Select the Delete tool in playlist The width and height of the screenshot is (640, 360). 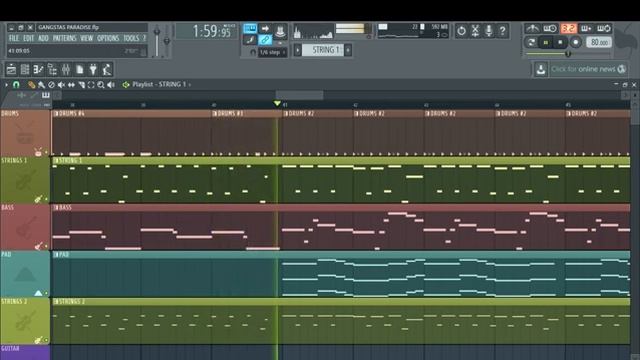(51, 84)
